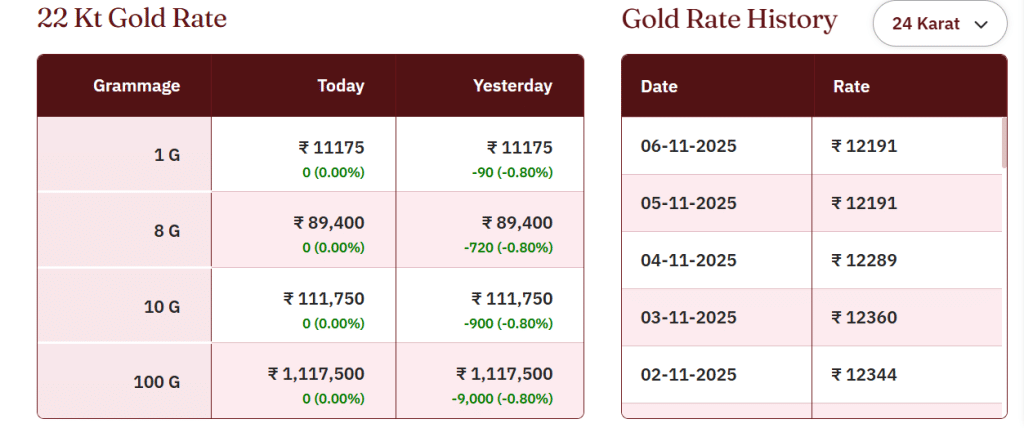Select the 8 G grammage row
Screen dimensions: 1024x428
tap(166, 231)
